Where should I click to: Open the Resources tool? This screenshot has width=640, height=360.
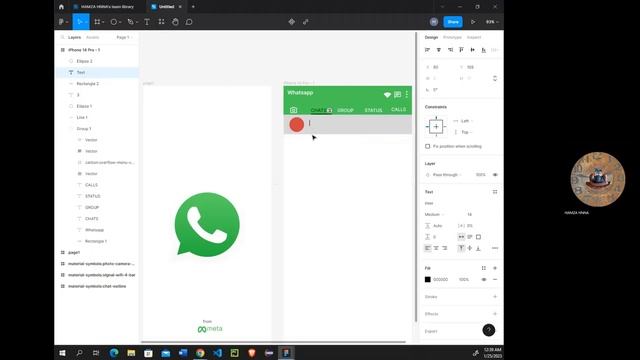(162, 22)
